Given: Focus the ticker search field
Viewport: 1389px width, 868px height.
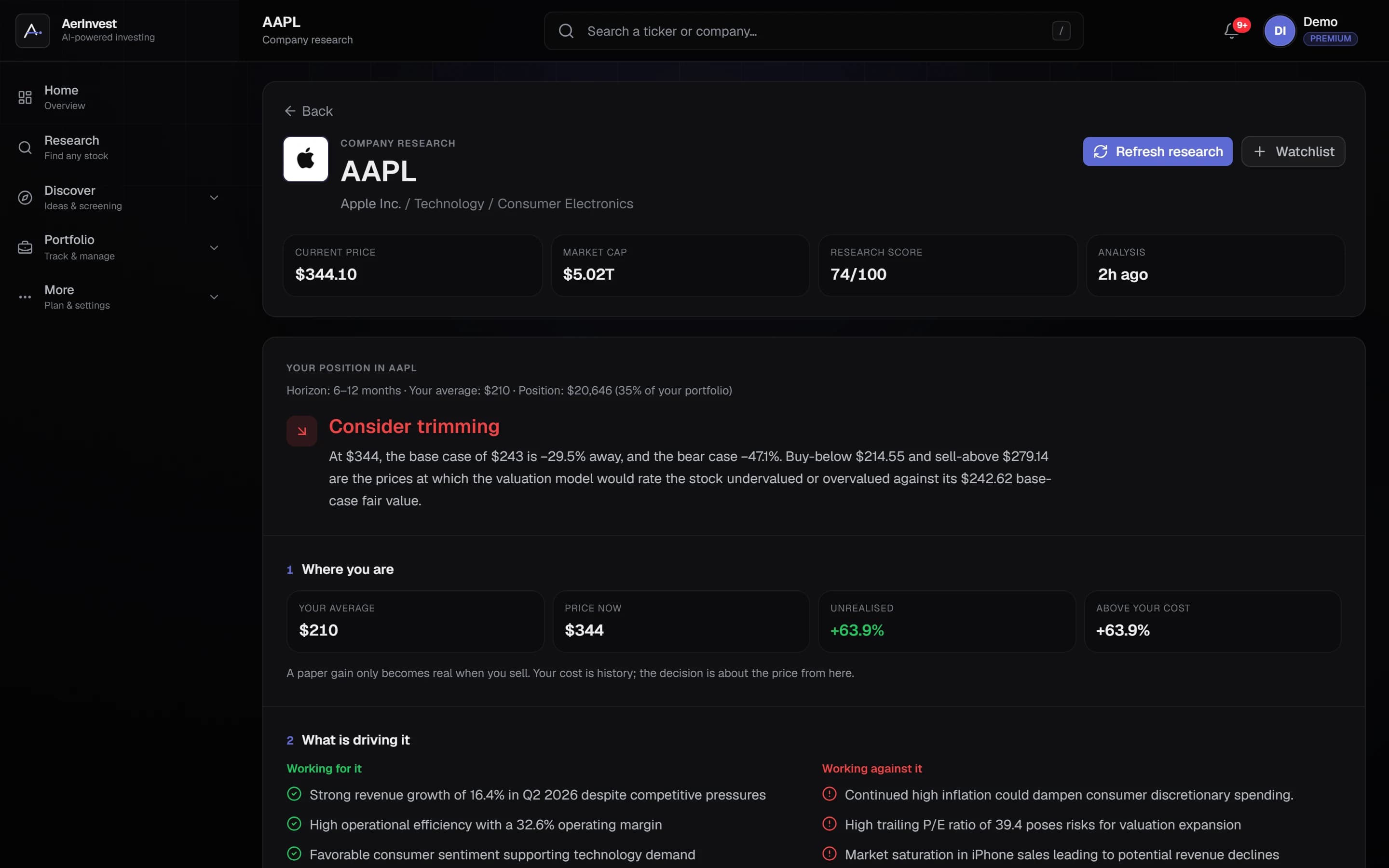Looking at the screenshot, I should 813,31.
